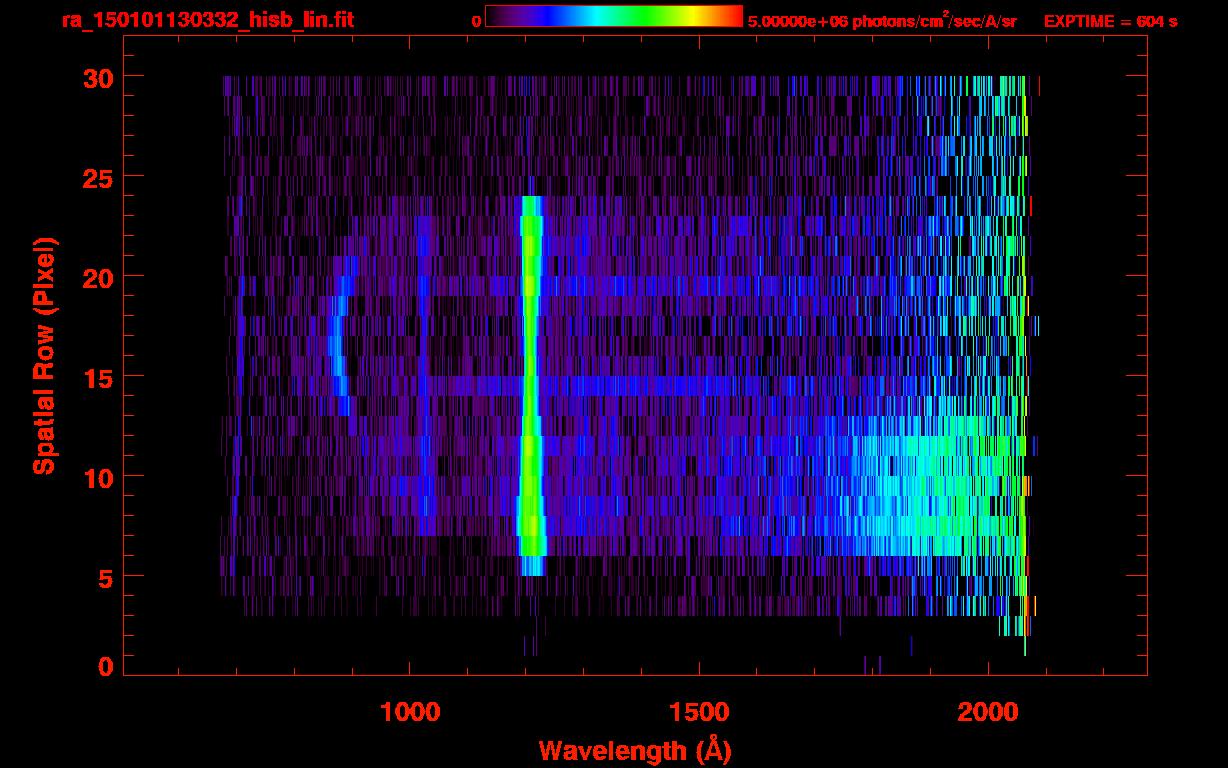Click the bright green emission line near 1216 Å
Image resolution: width=1228 pixels, height=768 pixels.
(x=530, y=380)
